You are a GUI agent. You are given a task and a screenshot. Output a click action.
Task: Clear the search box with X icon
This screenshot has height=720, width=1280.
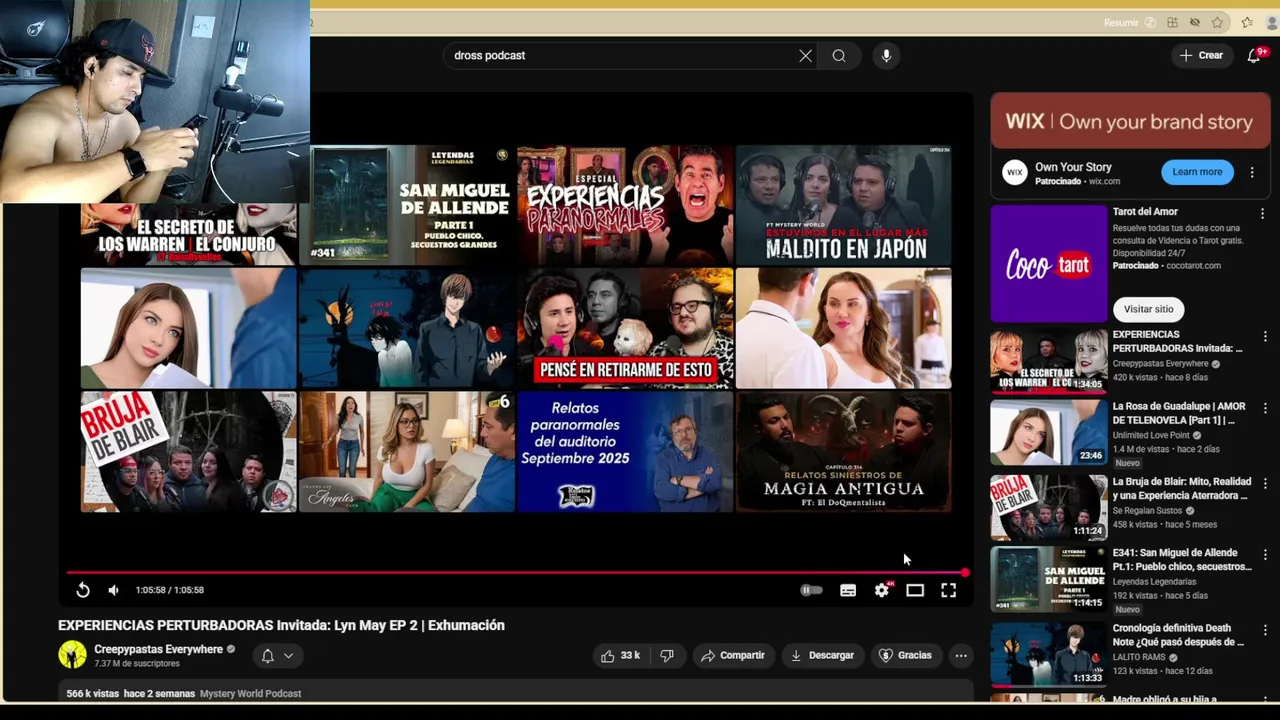[x=805, y=56]
